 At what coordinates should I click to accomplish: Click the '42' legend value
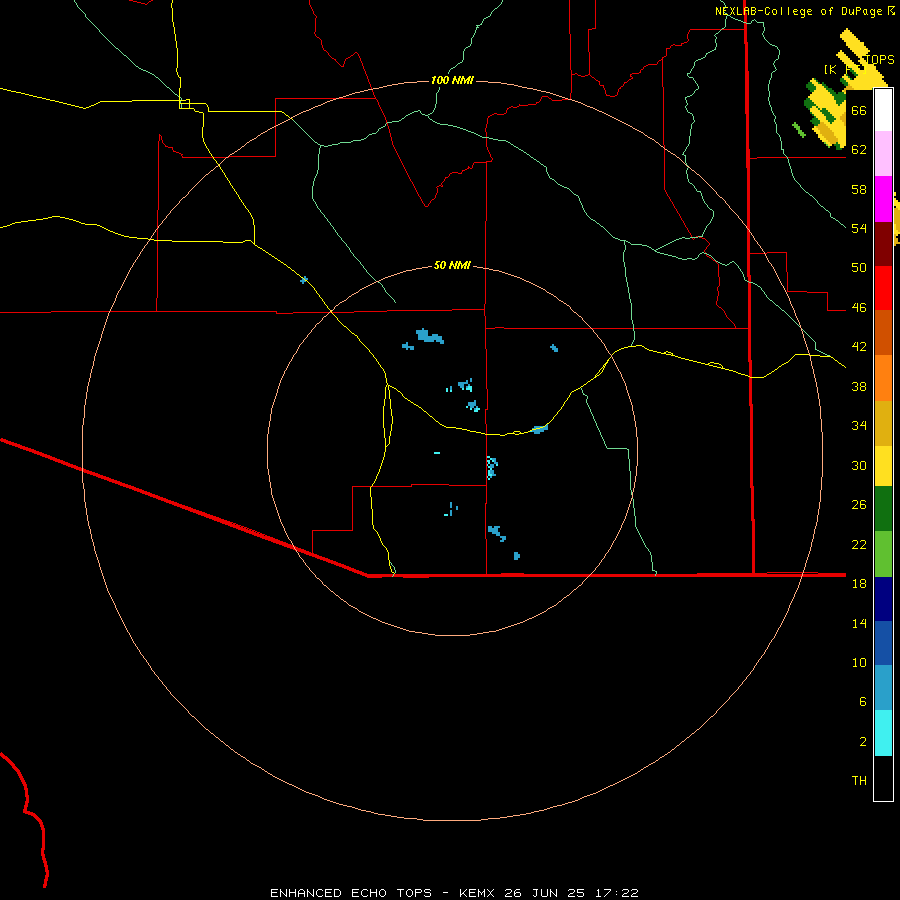pyautogui.click(x=859, y=347)
